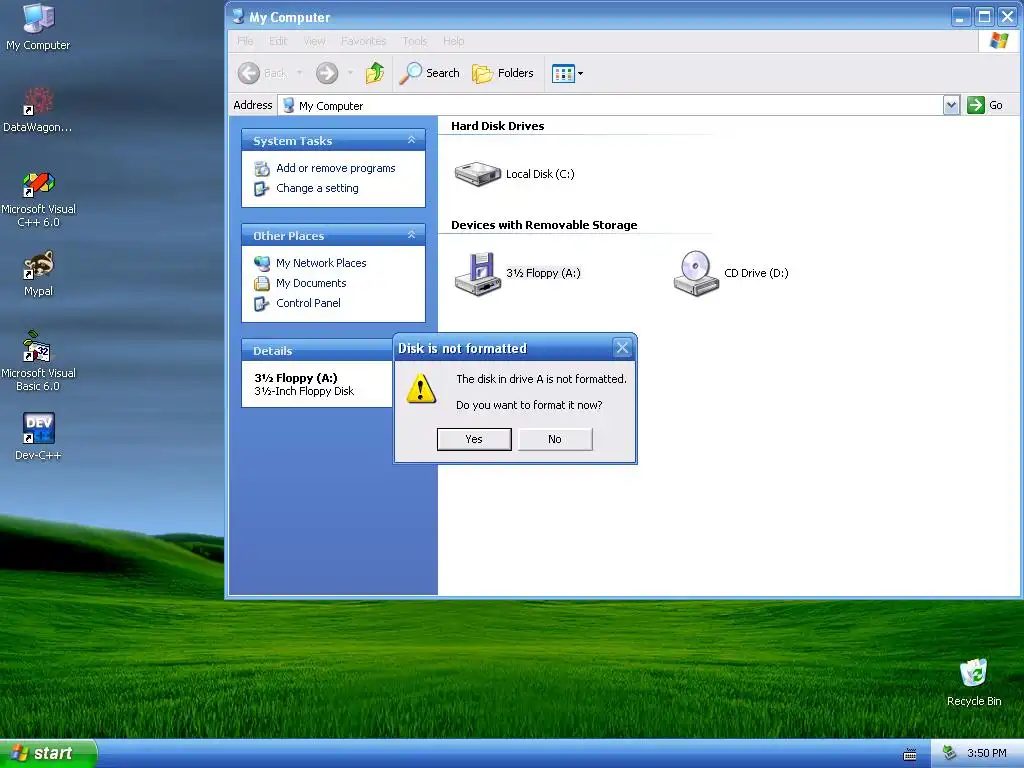The height and width of the screenshot is (768, 1024).
Task: Click the Go button
Action: click(x=985, y=105)
